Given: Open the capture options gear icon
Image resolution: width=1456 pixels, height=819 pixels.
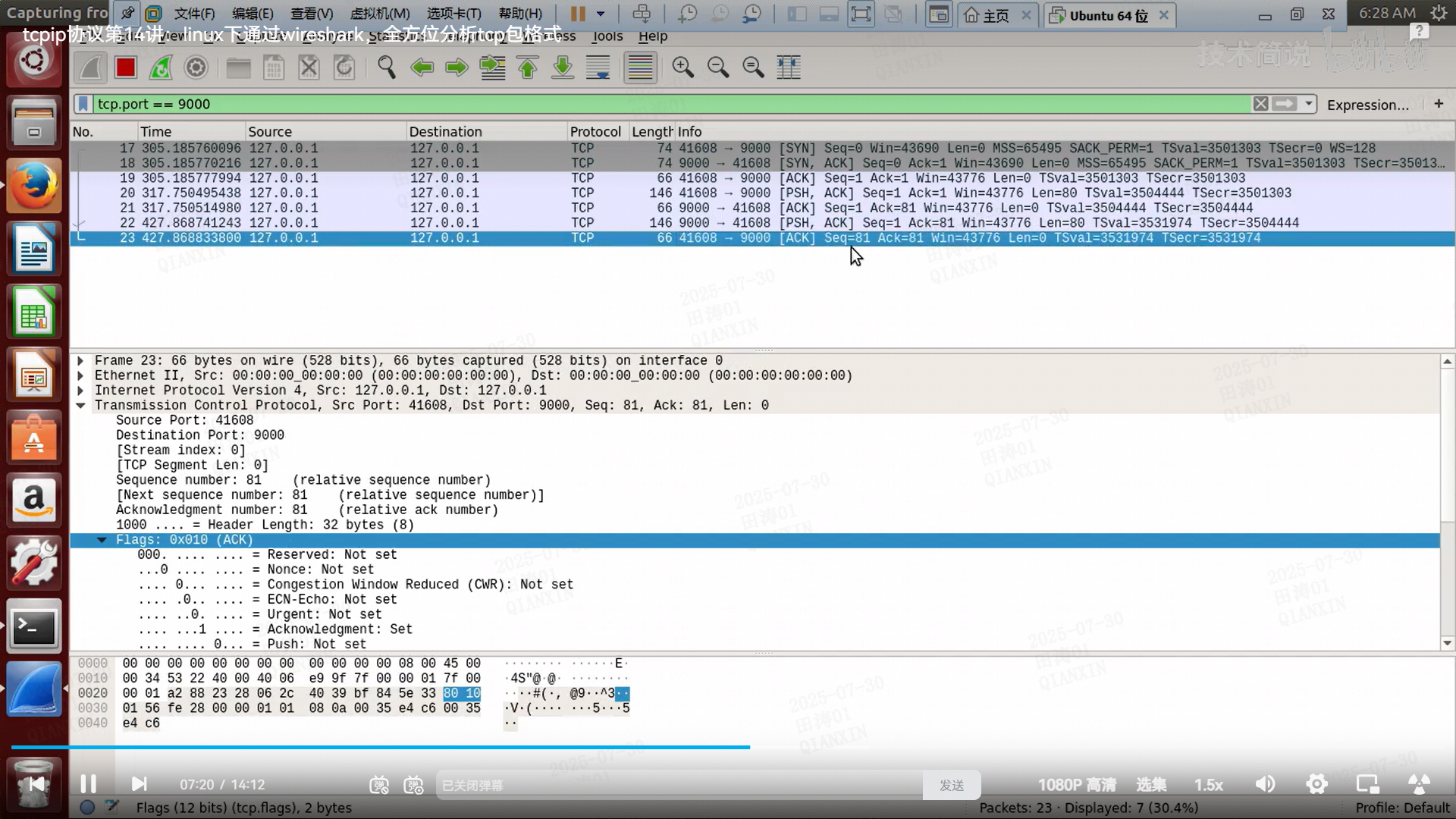Looking at the screenshot, I should 196,68.
